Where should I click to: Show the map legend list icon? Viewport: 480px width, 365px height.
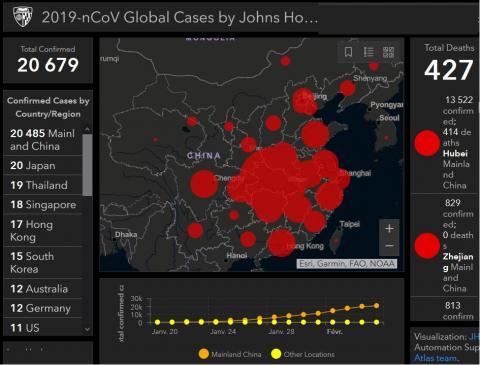[368, 52]
